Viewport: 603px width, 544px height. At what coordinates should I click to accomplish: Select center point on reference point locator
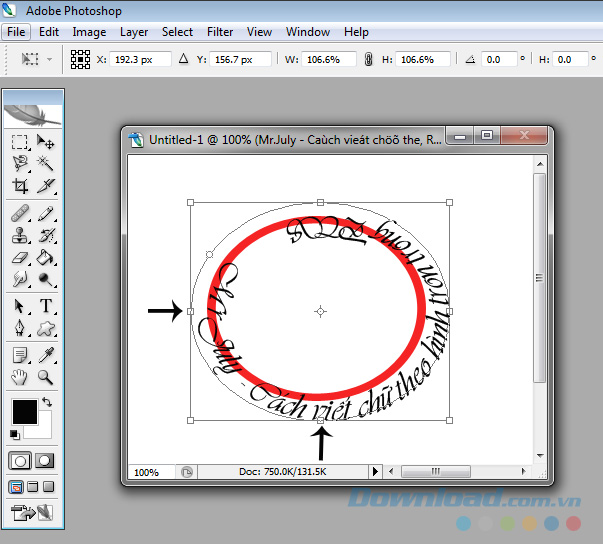80,60
